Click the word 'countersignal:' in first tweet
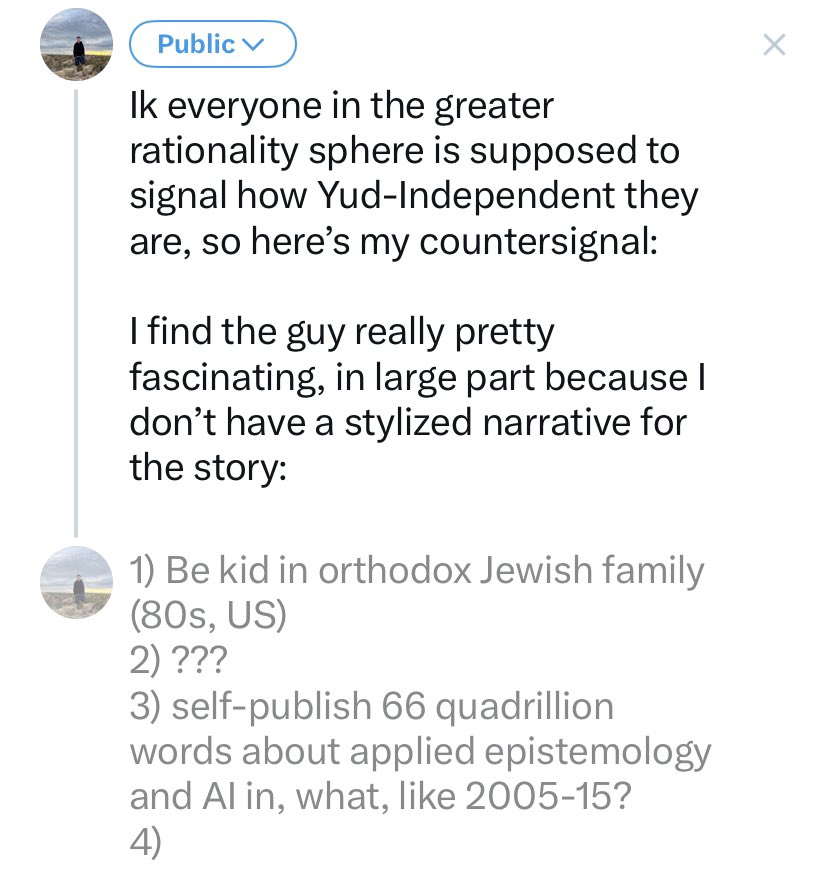Image resolution: width=828 pixels, height=883 pixels. point(538,243)
